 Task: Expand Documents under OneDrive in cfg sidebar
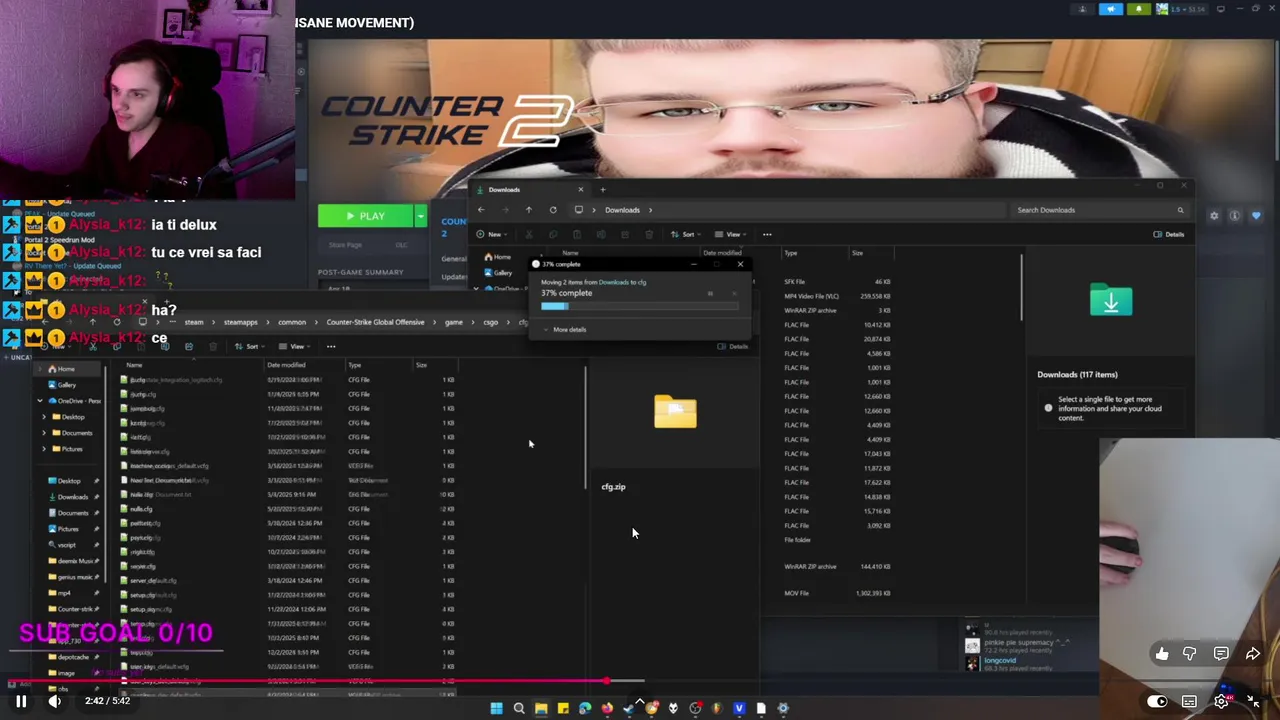tap(44, 433)
